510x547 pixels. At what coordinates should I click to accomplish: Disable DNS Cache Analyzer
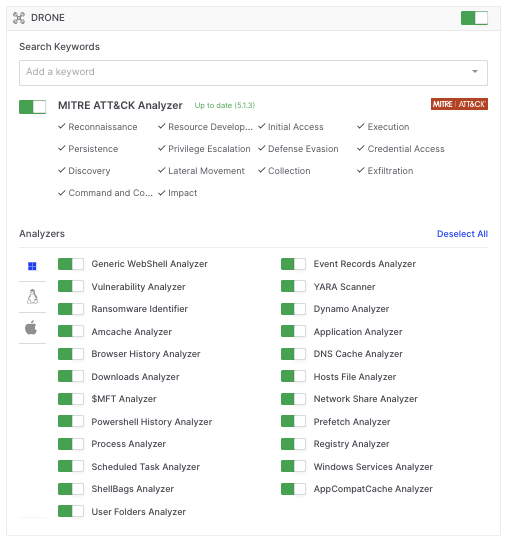click(x=293, y=354)
